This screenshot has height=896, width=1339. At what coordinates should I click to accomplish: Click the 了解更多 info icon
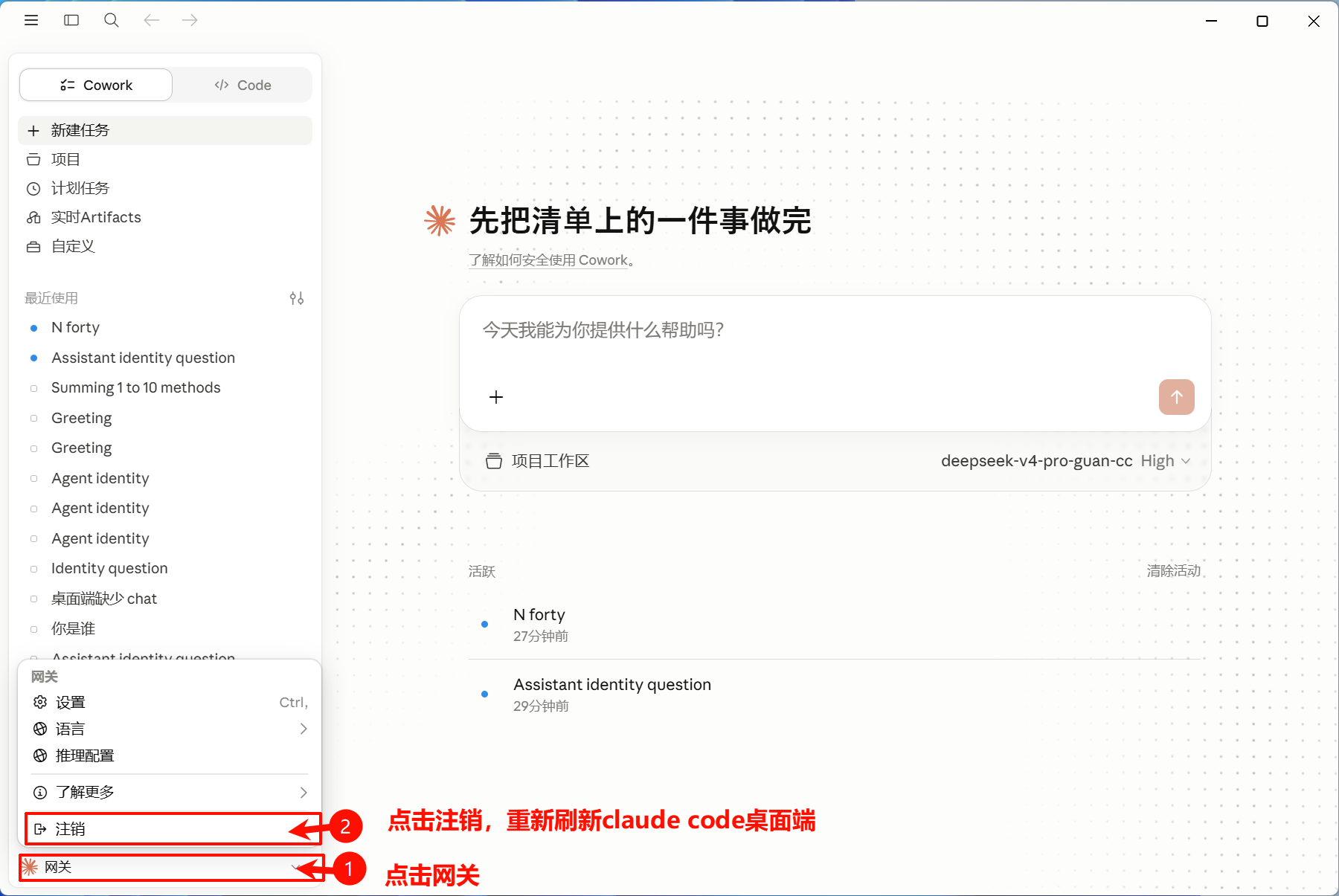pyautogui.click(x=40, y=792)
